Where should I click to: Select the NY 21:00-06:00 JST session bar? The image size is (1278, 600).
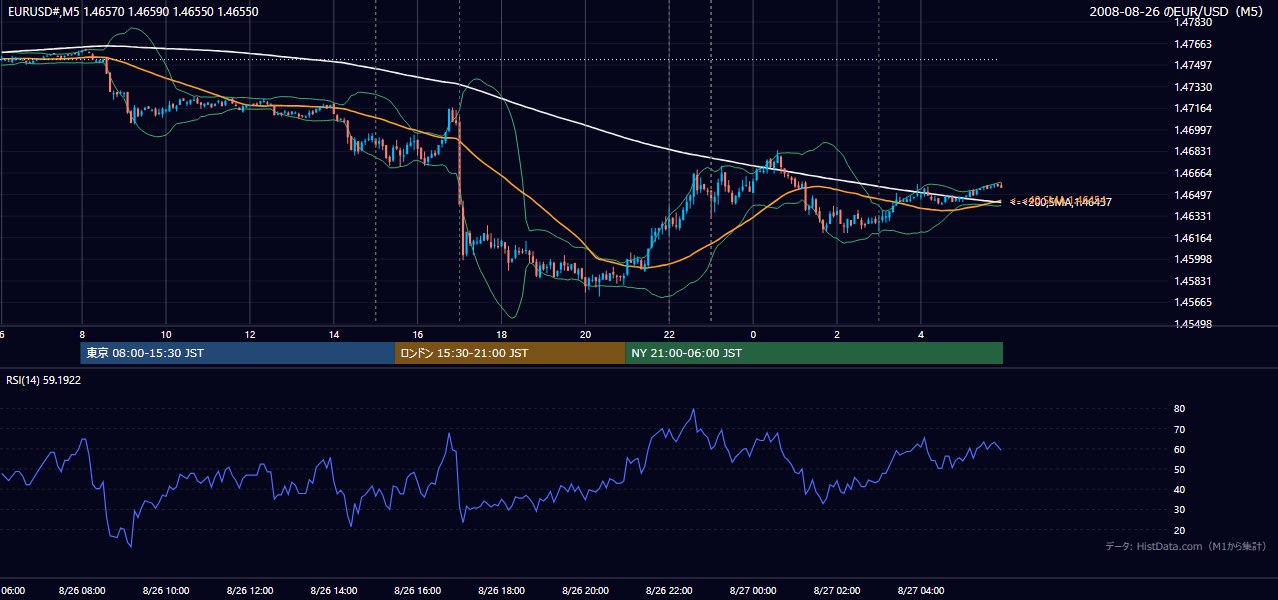pyautogui.click(x=814, y=353)
